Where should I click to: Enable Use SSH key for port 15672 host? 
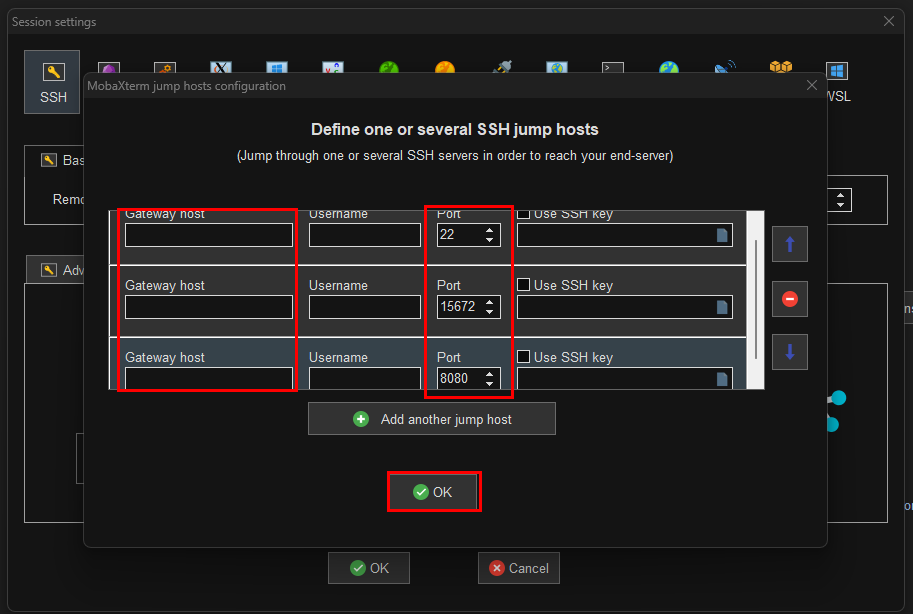tap(523, 285)
